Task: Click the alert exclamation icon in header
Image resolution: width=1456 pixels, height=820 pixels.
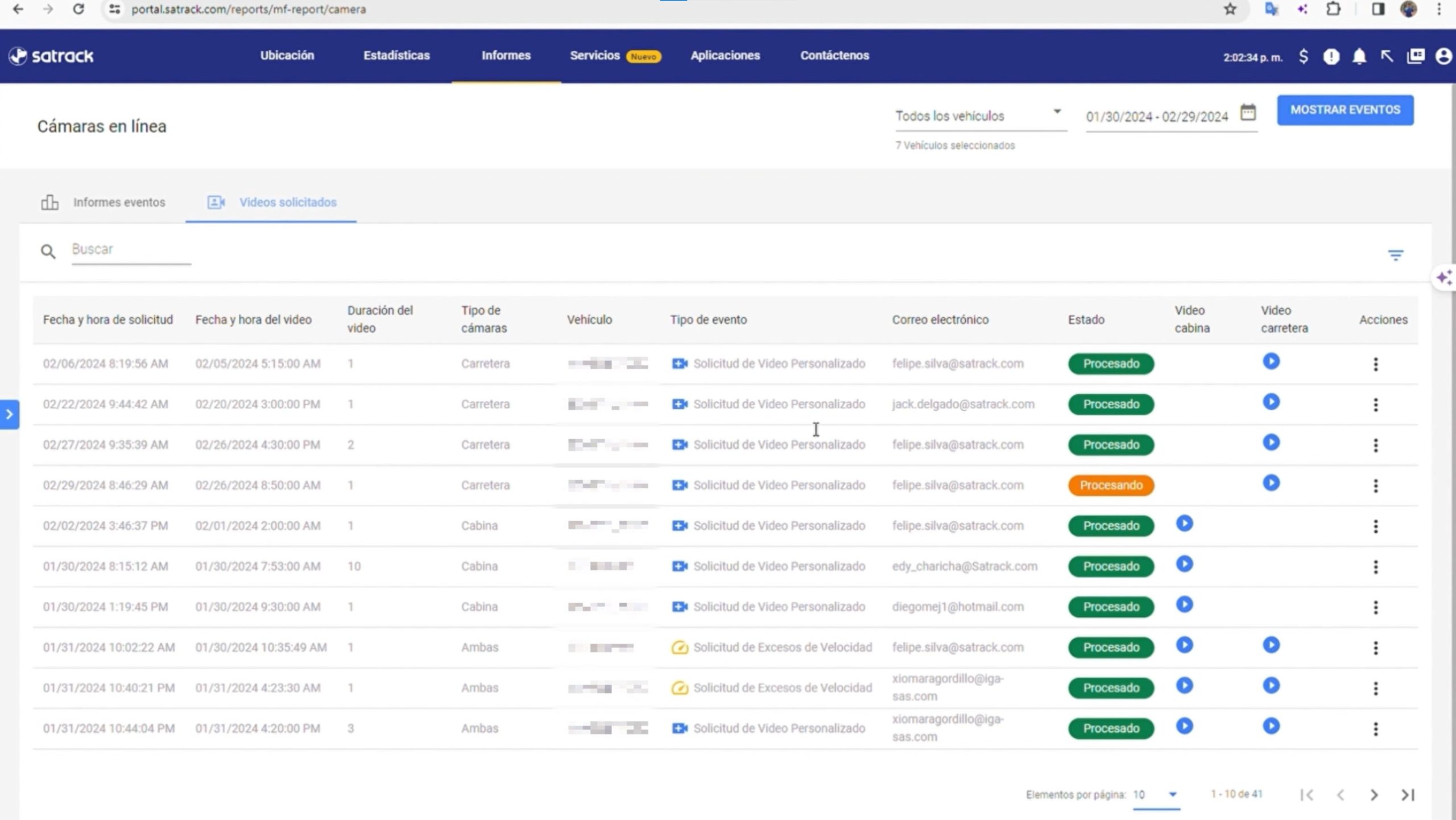Action: point(1331,56)
